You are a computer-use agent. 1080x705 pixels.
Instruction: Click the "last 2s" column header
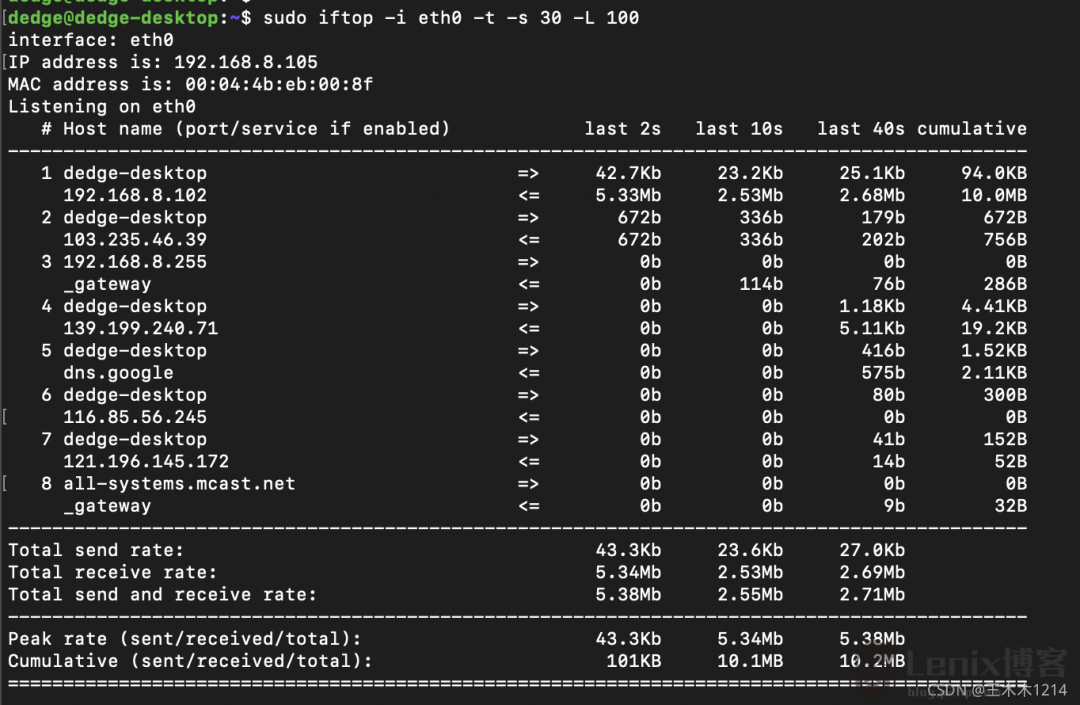click(622, 128)
